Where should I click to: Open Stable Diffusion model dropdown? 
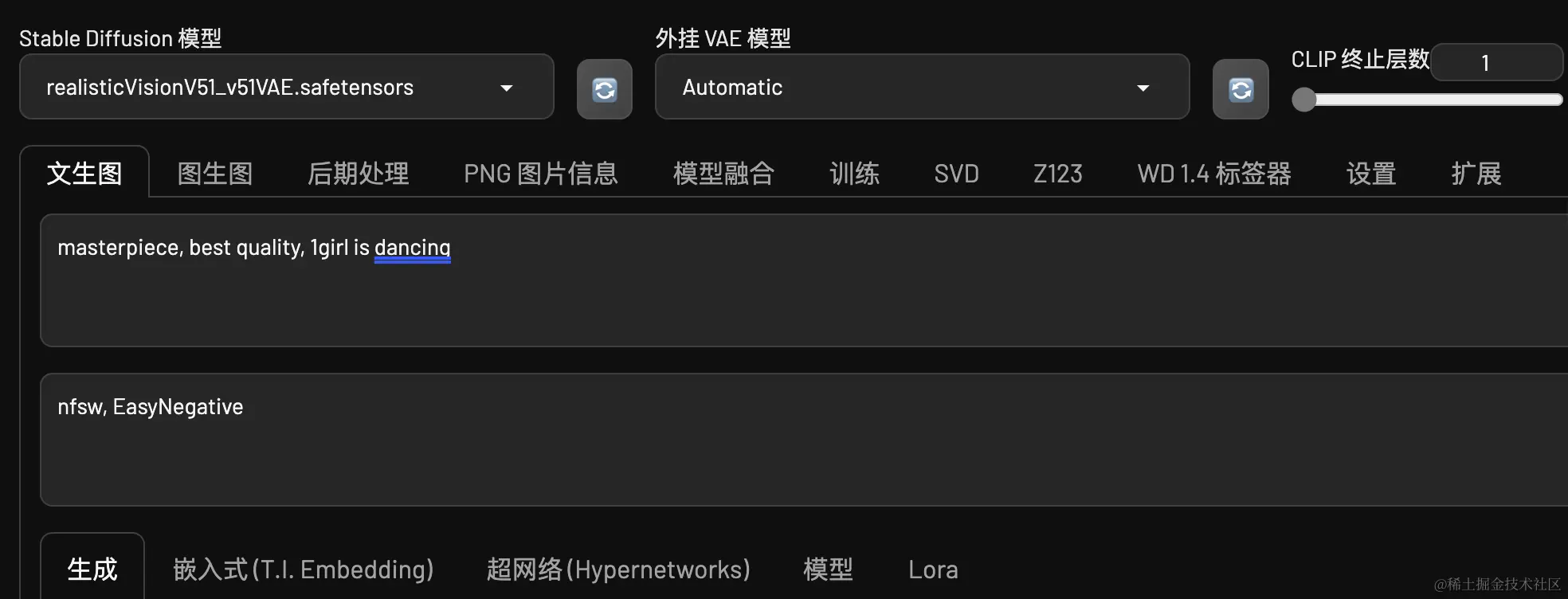click(x=287, y=87)
